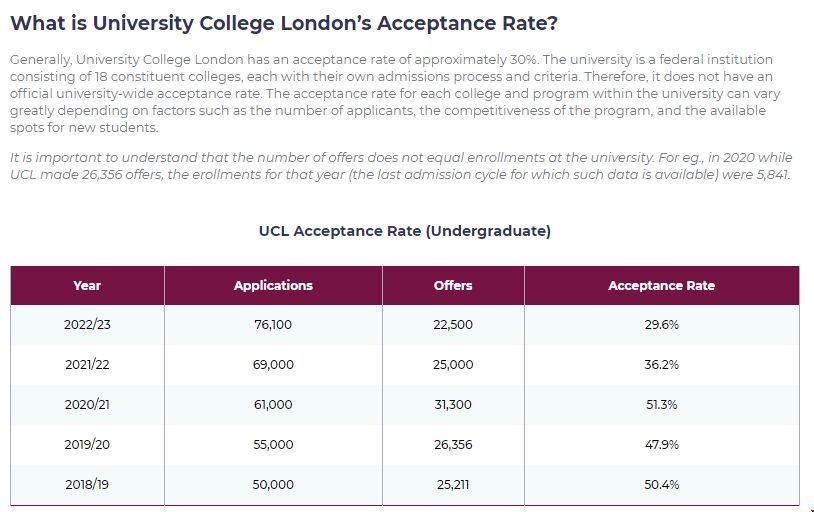Select the 2020/21 year cell

[x=87, y=405]
